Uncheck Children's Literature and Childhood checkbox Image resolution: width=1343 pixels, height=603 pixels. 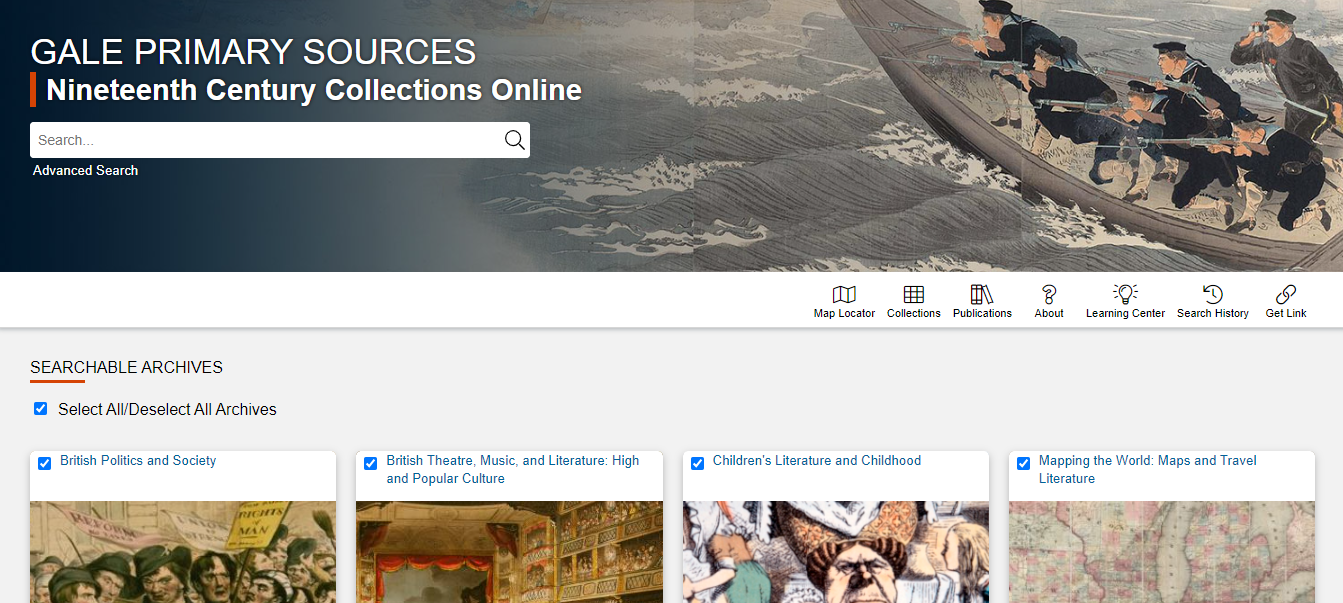pyautogui.click(x=698, y=463)
